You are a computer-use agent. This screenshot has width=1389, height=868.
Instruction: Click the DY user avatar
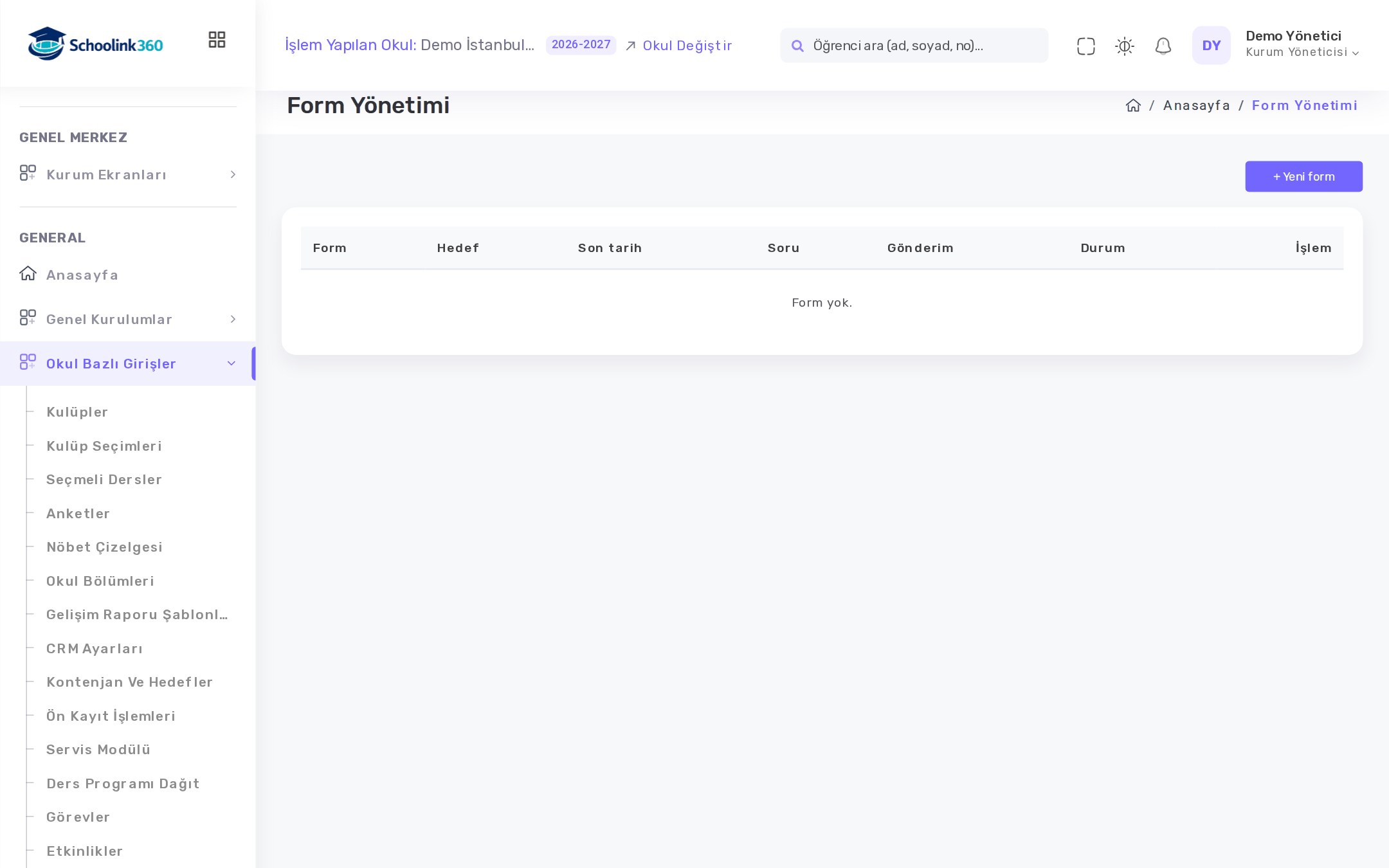click(1211, 45)
